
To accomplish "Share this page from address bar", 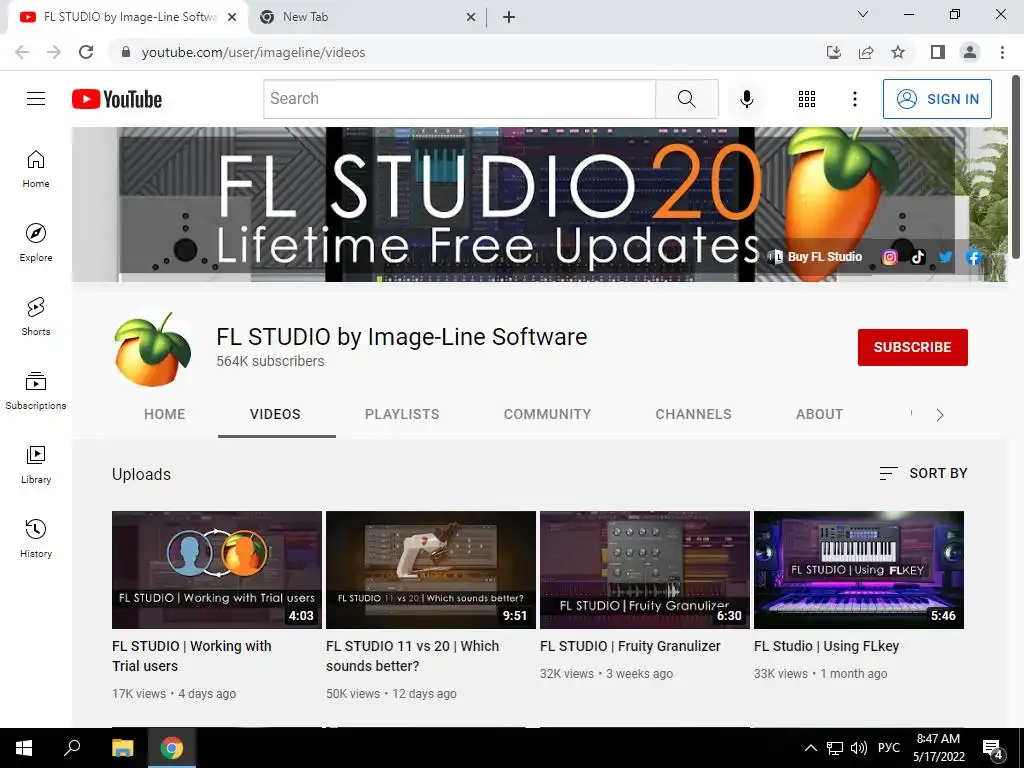I will [866, 52].
